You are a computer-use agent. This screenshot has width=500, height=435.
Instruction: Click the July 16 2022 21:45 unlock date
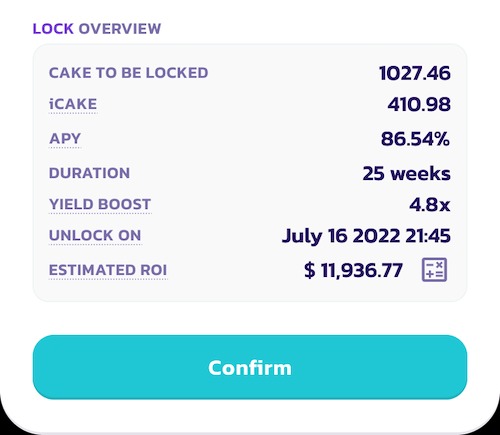click(x=366, y=236)
